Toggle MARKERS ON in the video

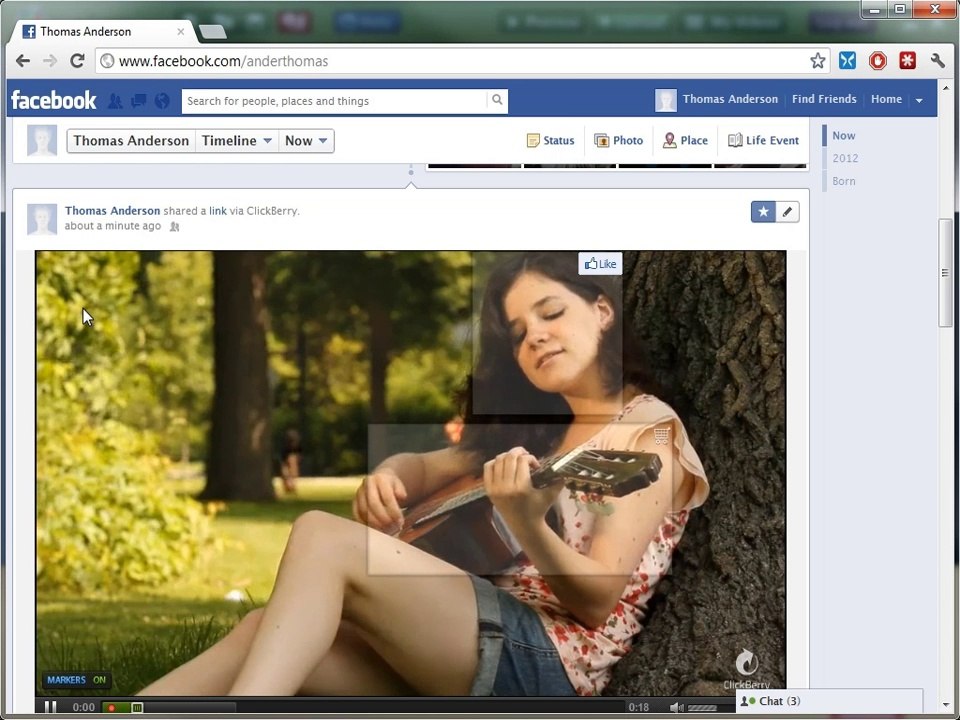click(x=77, y=680)
